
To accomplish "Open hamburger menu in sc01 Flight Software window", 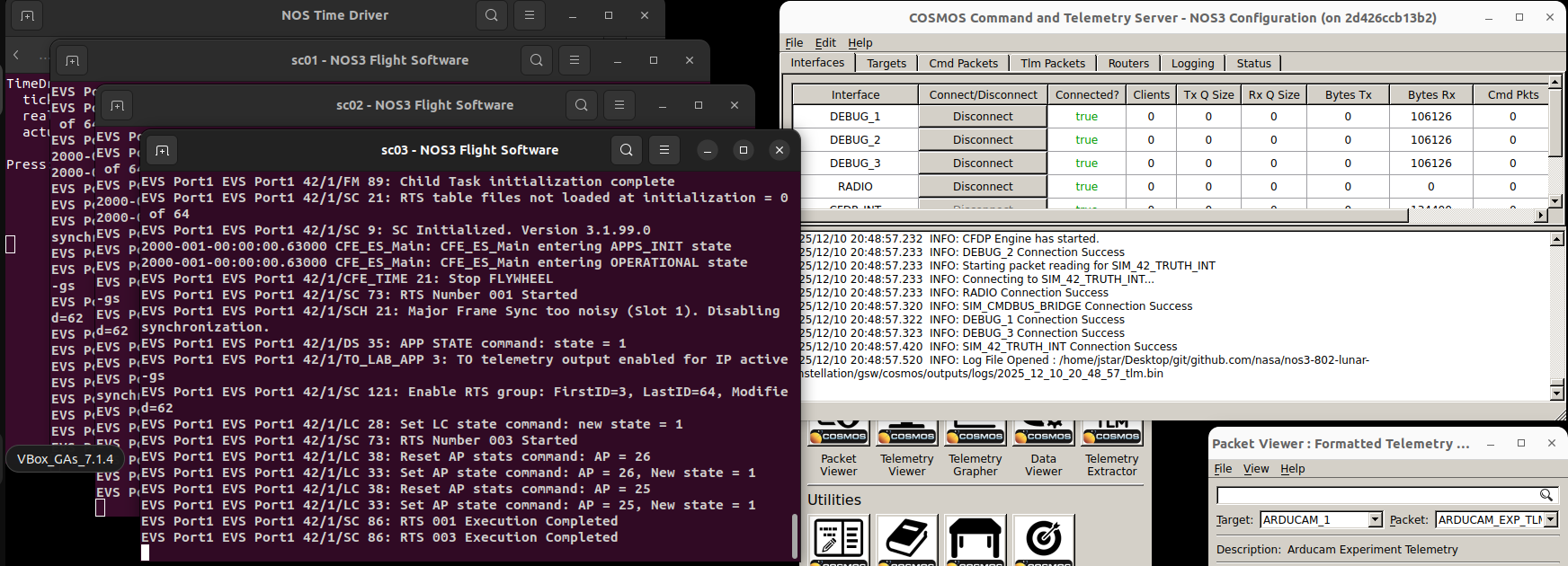I will point(575,60).
